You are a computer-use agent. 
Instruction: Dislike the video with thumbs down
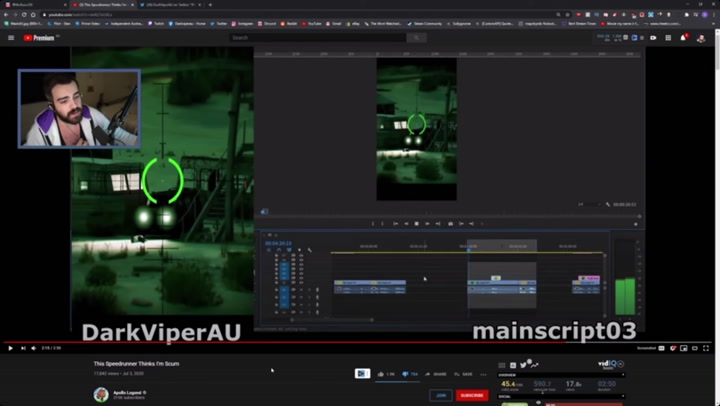tap(410, 374)
